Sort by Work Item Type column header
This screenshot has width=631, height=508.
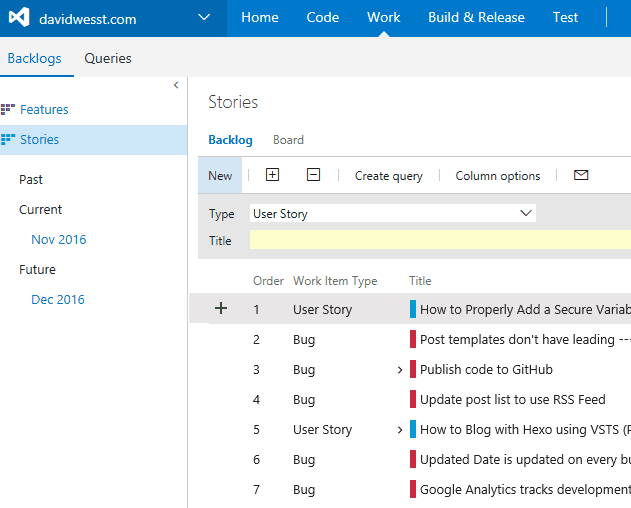pos(335,281)
